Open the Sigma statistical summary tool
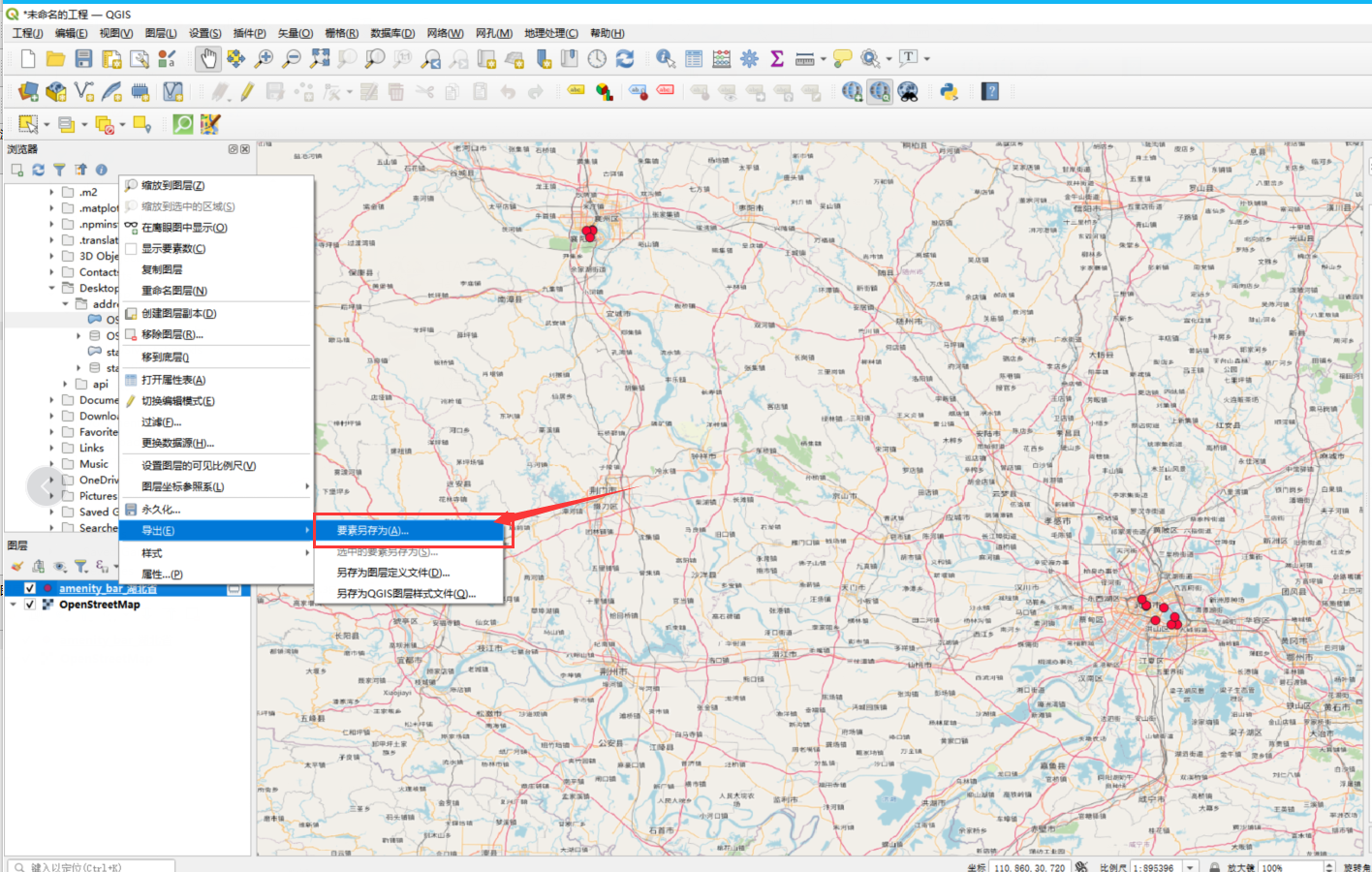1372x872 pixels. 777,59
